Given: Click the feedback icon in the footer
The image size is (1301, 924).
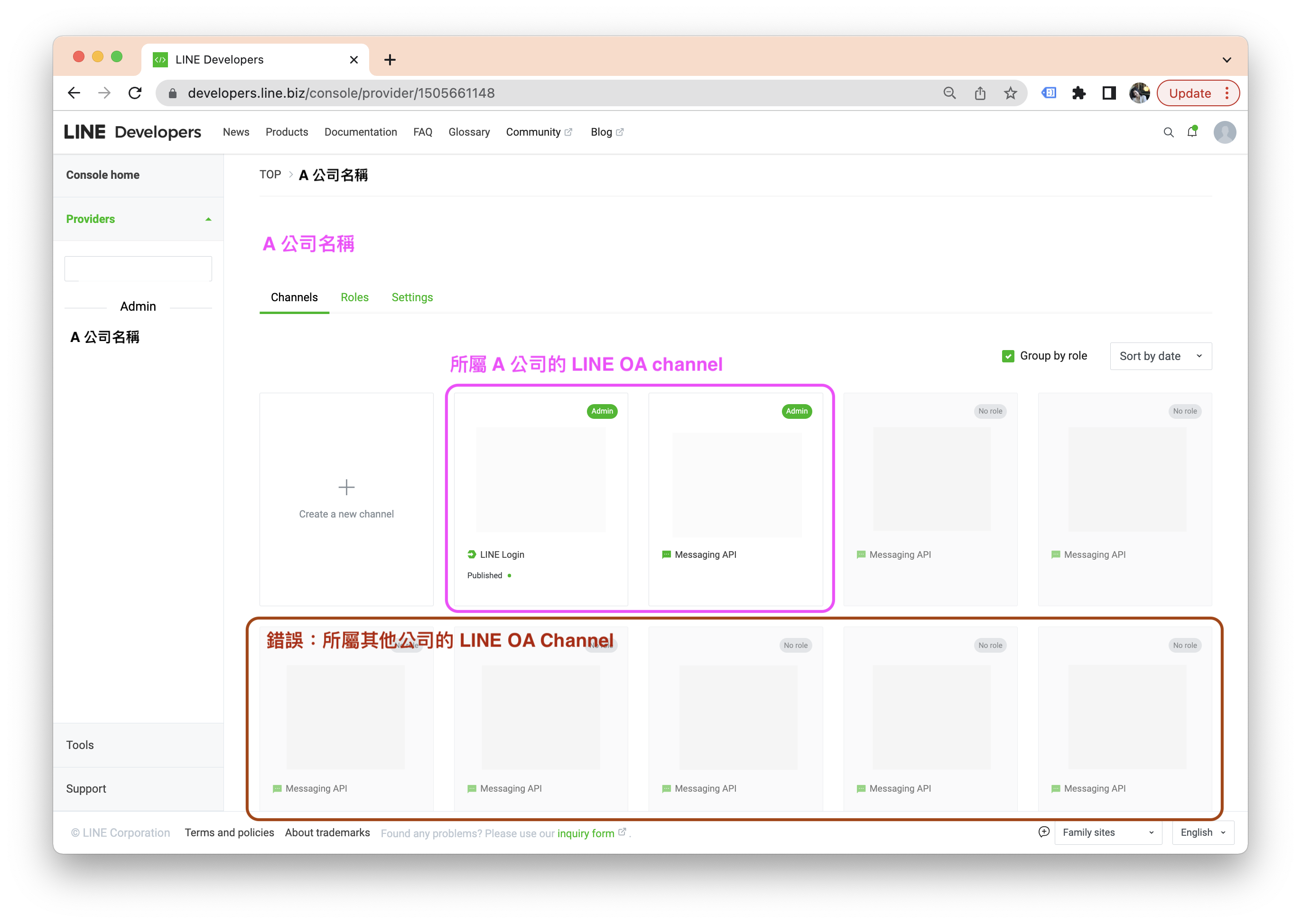Looking at the screenshot, I should 1043,832.
